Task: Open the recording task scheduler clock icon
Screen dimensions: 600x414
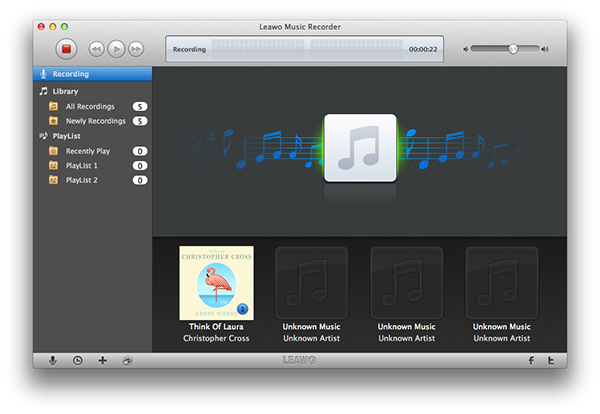Action: point(77,360)
